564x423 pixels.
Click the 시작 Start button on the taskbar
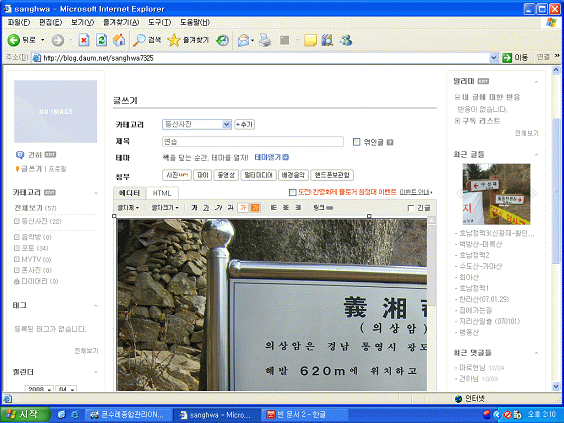tap(25, 415)
